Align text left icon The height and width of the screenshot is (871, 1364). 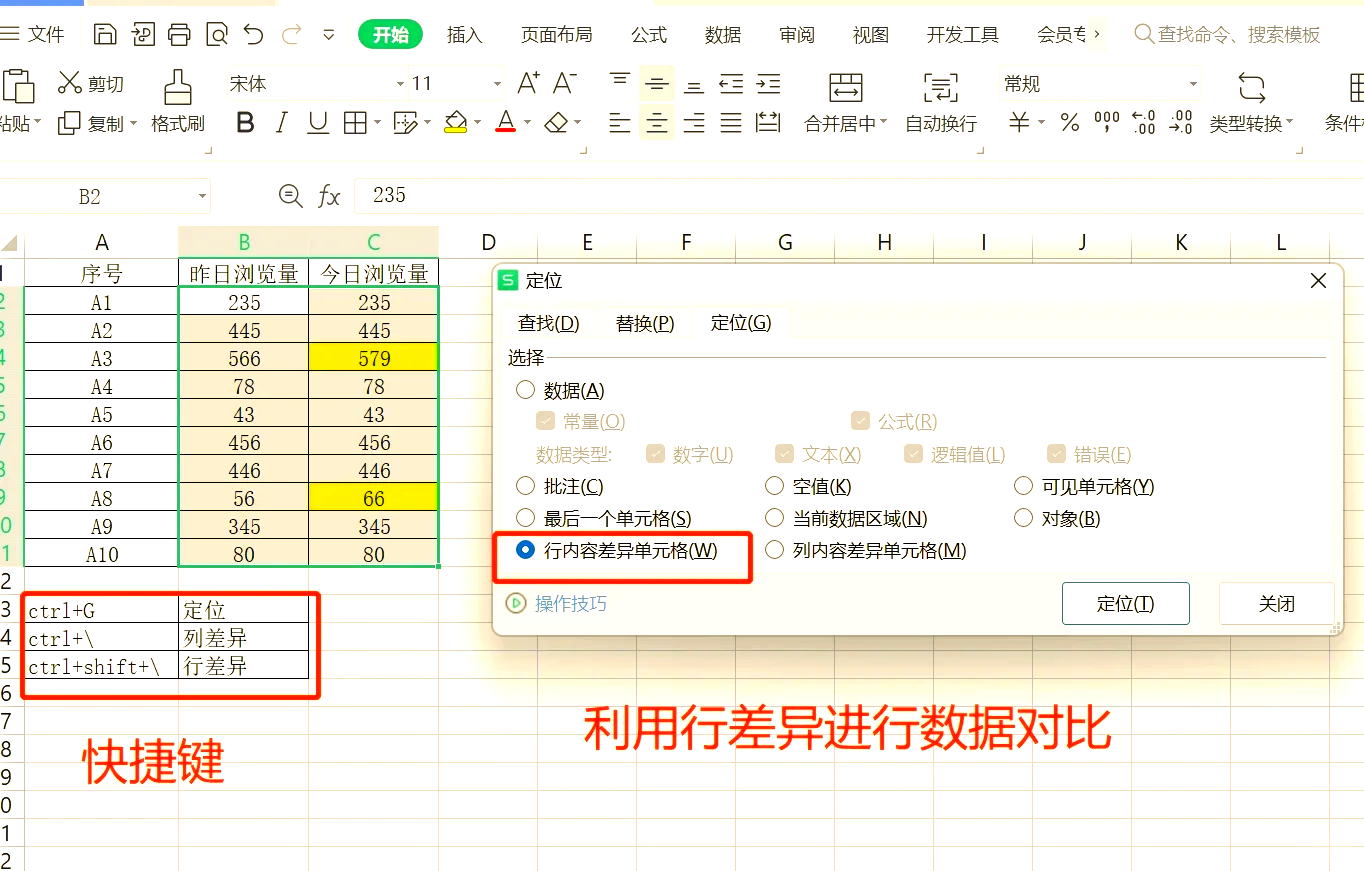pos(620,123)
